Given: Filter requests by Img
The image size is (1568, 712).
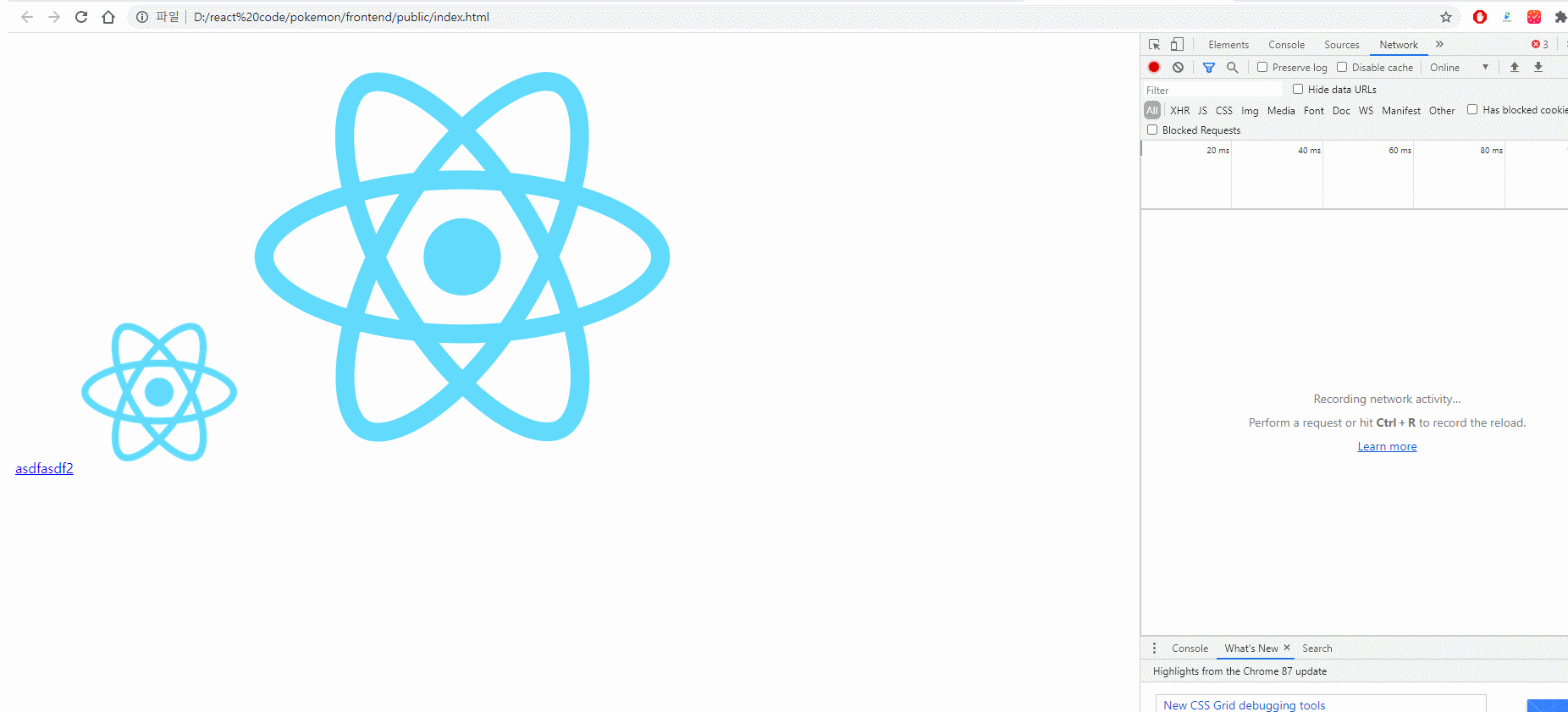Looking at the screenshot, I should tap(1250, 111).
